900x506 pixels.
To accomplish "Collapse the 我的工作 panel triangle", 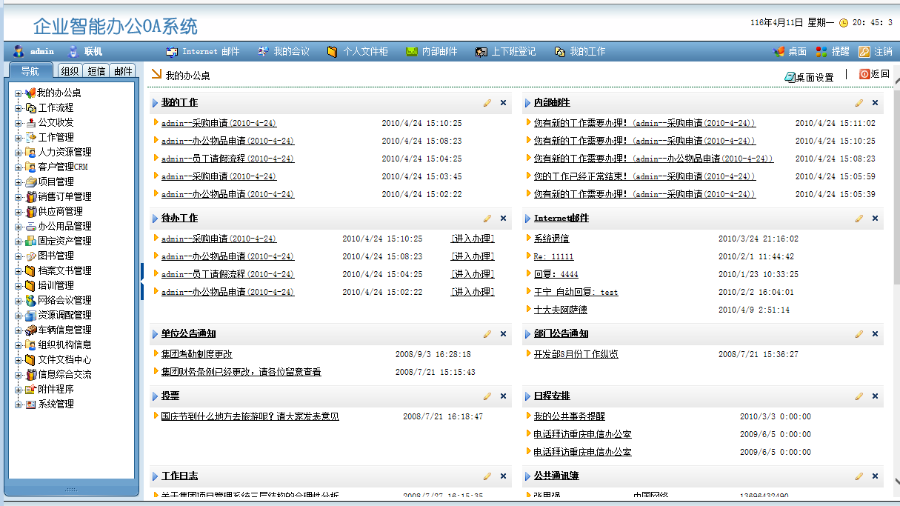I will (x=155, y=103).
